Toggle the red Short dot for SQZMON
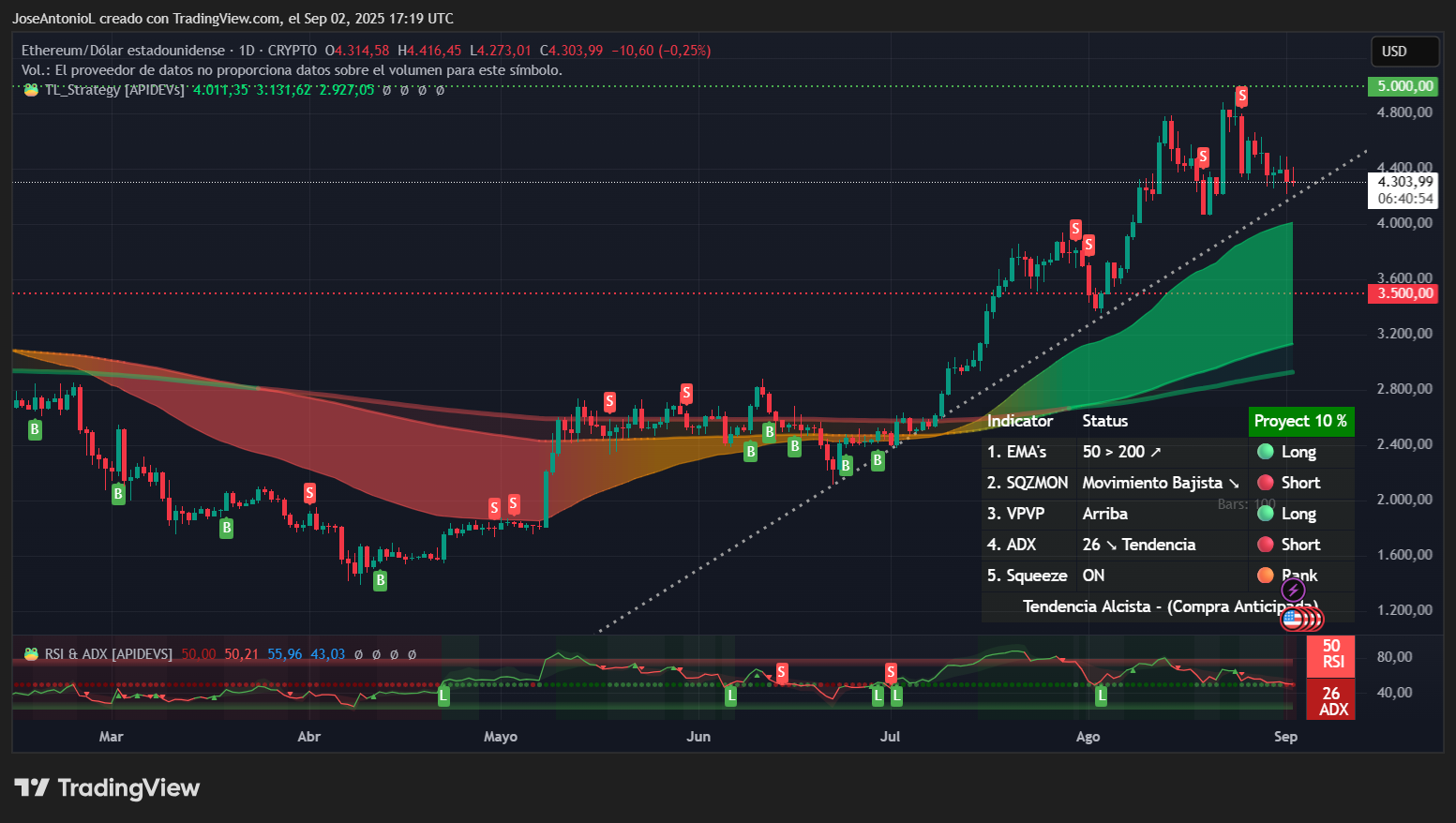The image size is (1456, 823). (x=1266, y=483)
